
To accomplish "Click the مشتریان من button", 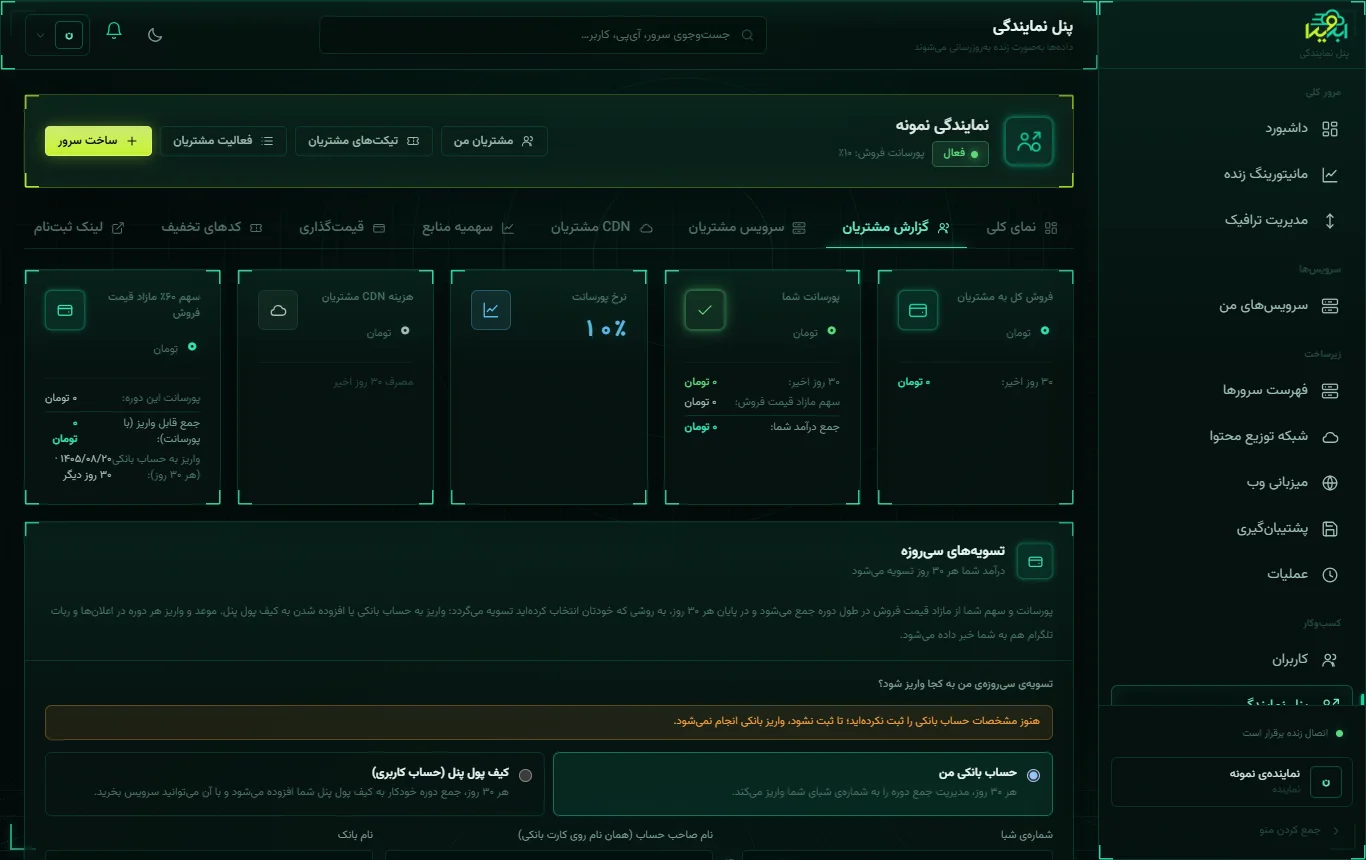I will (x=494, y=141).
